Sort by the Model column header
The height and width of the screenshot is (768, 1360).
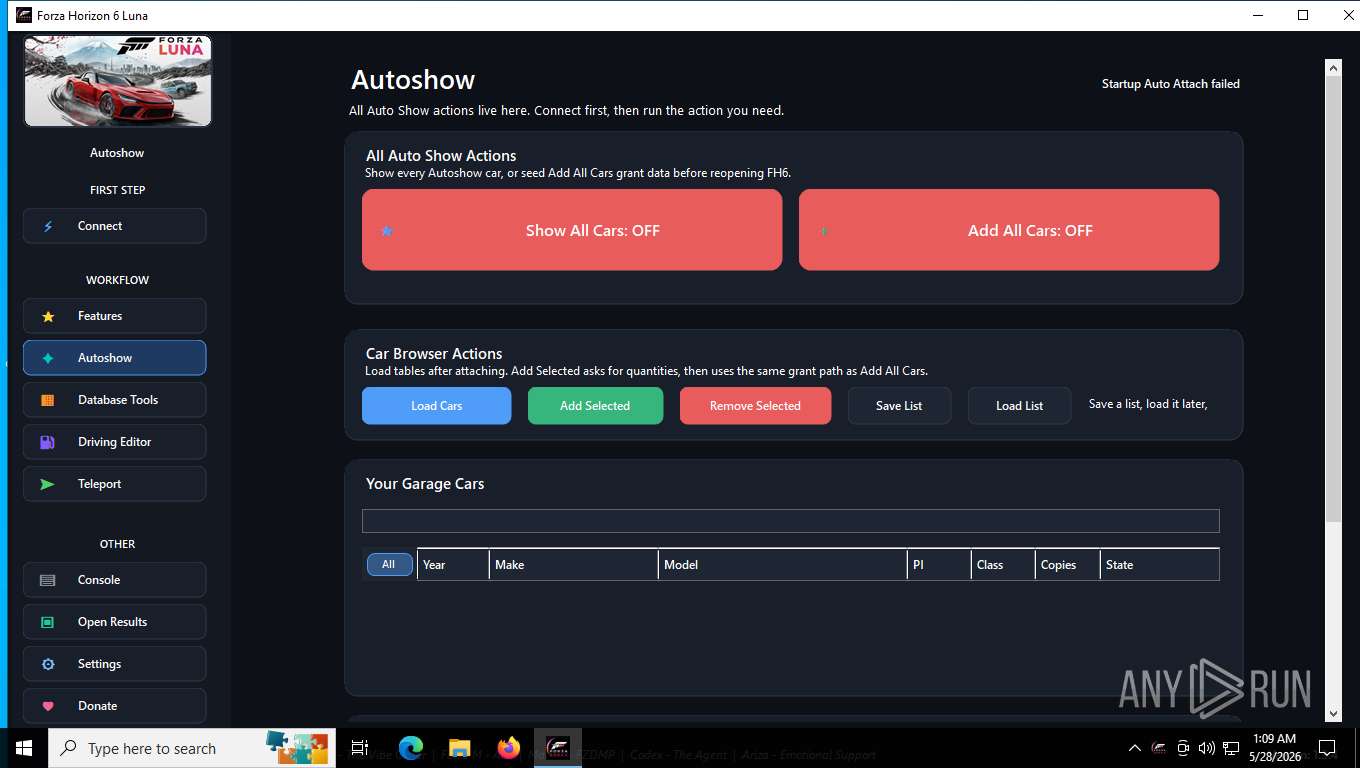(783, 565)
